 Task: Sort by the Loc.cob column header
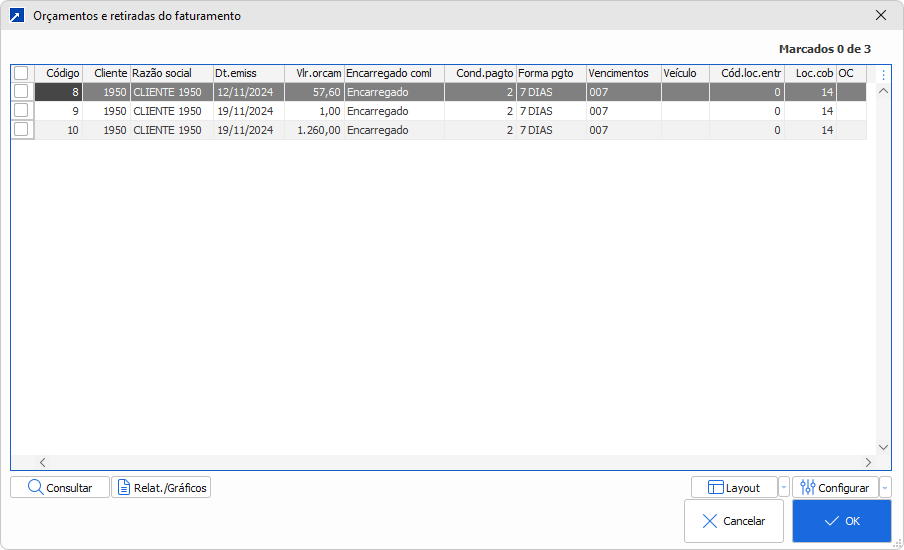click(x=811, y=73)
